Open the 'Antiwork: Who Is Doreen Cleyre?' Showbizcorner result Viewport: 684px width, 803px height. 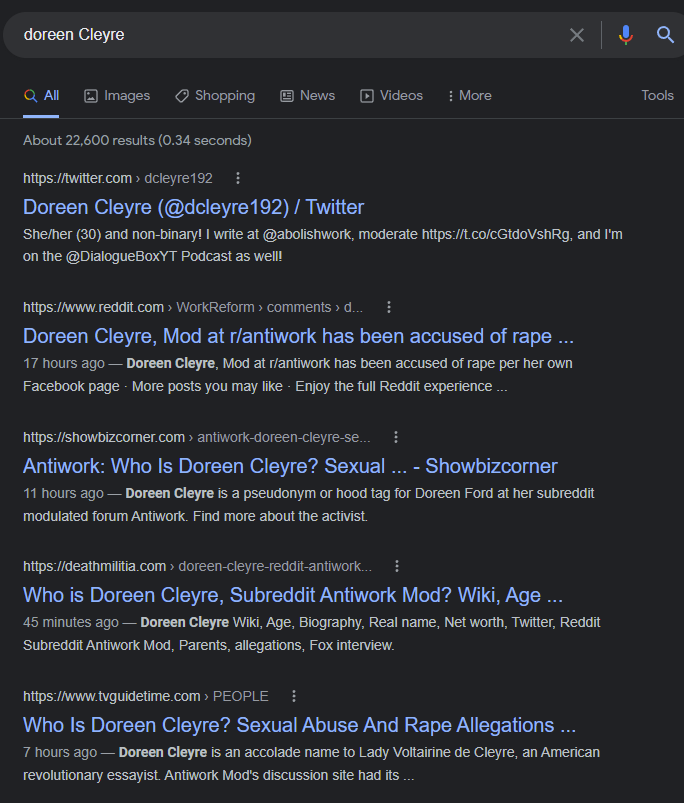290,467
